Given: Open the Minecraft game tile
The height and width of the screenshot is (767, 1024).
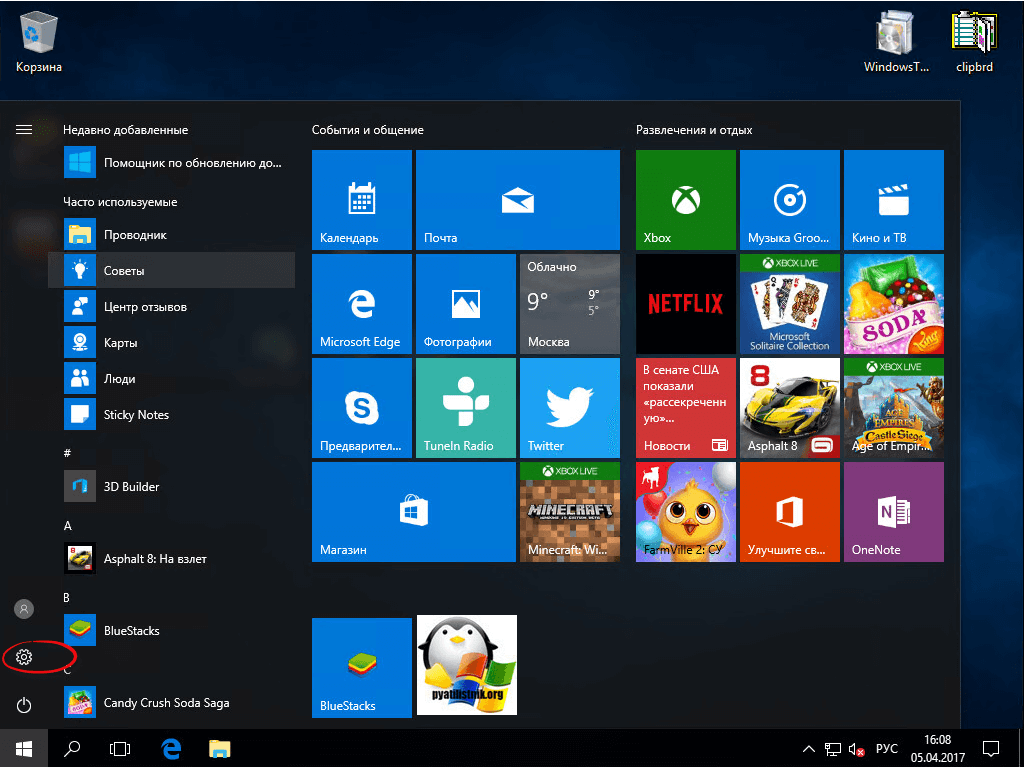Looking at the screenshot, I should 569,512.
